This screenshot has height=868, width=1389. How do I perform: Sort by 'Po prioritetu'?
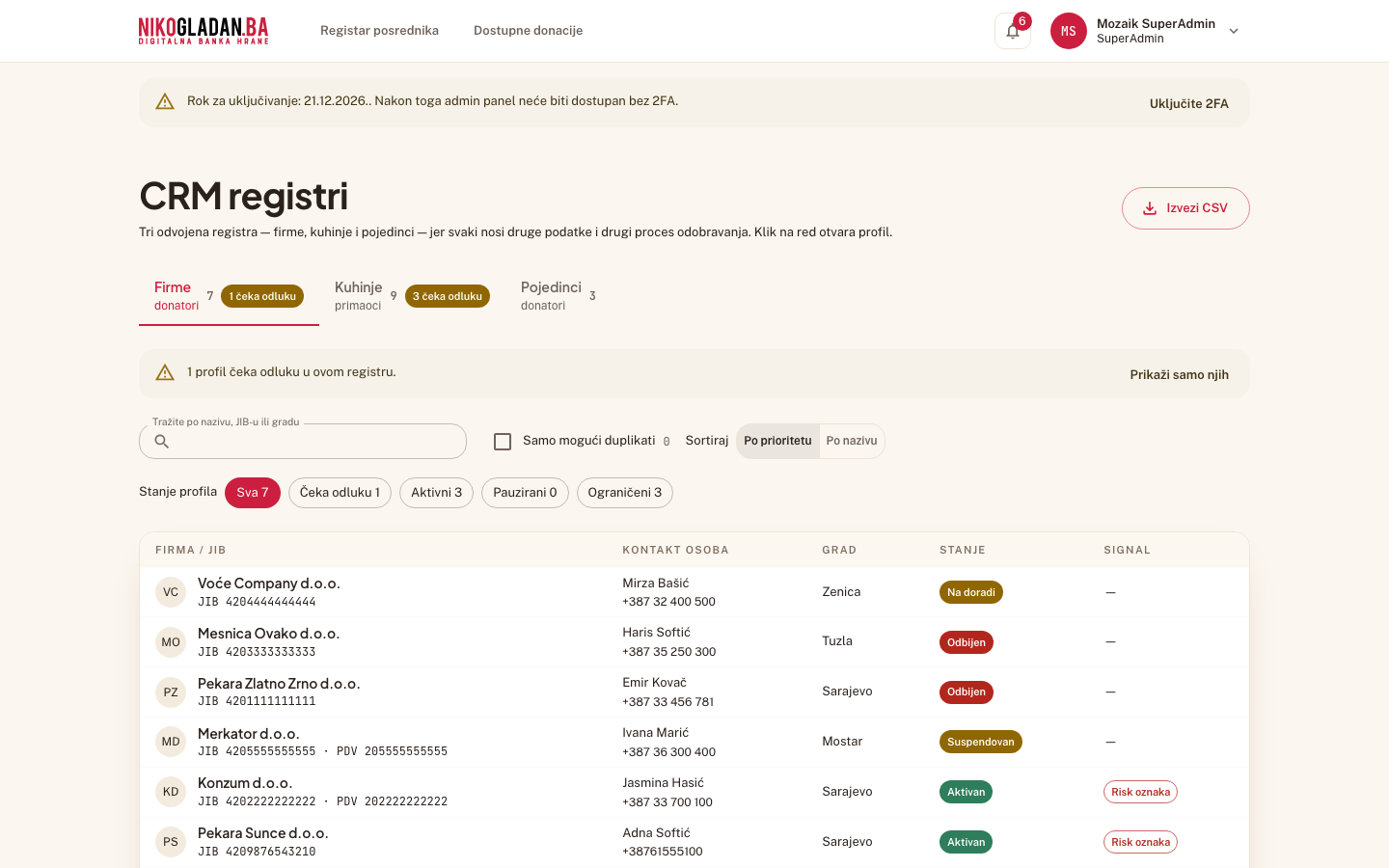777,441
